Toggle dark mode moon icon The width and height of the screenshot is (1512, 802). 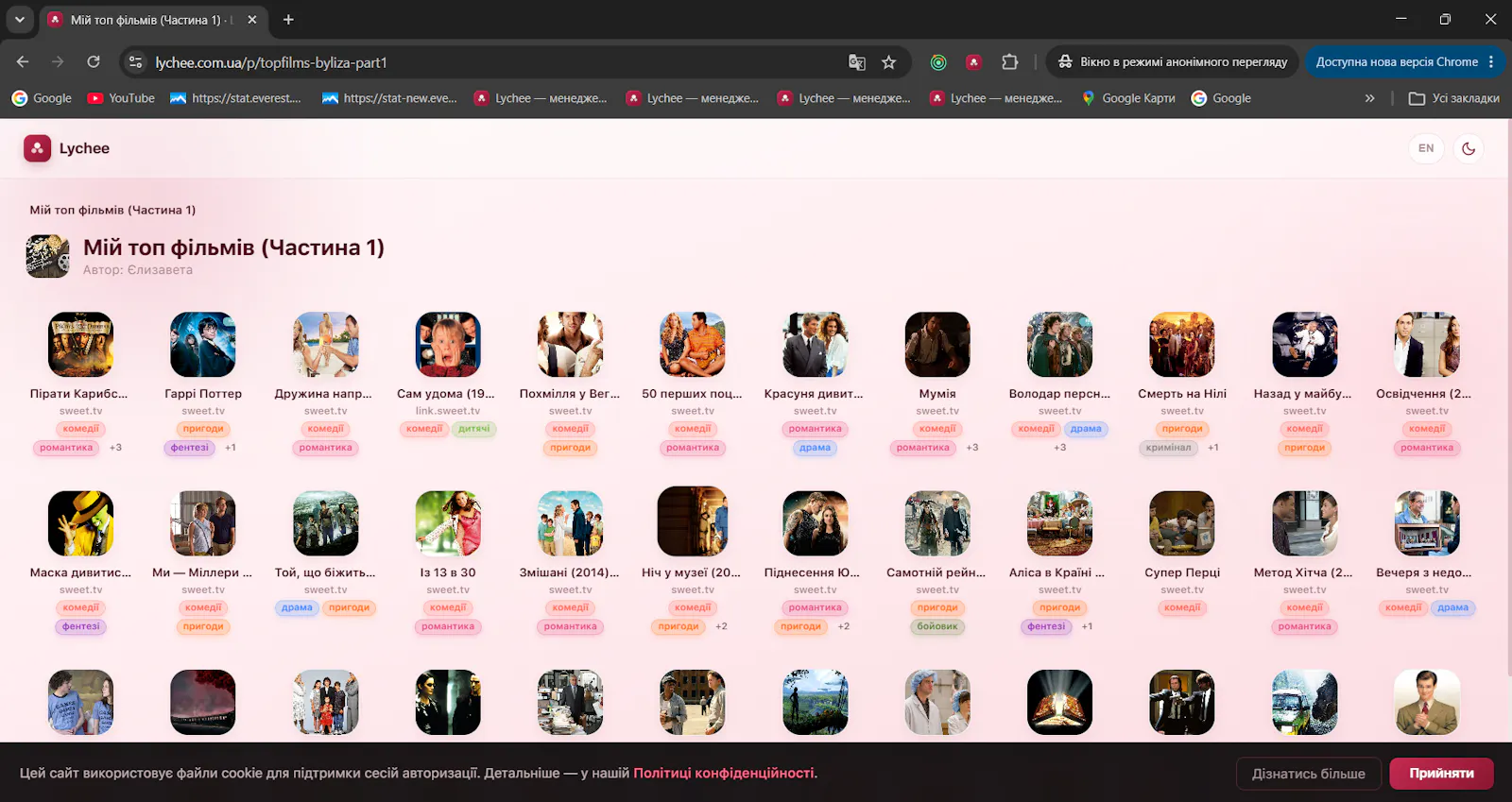click(x=1469, y=148)
